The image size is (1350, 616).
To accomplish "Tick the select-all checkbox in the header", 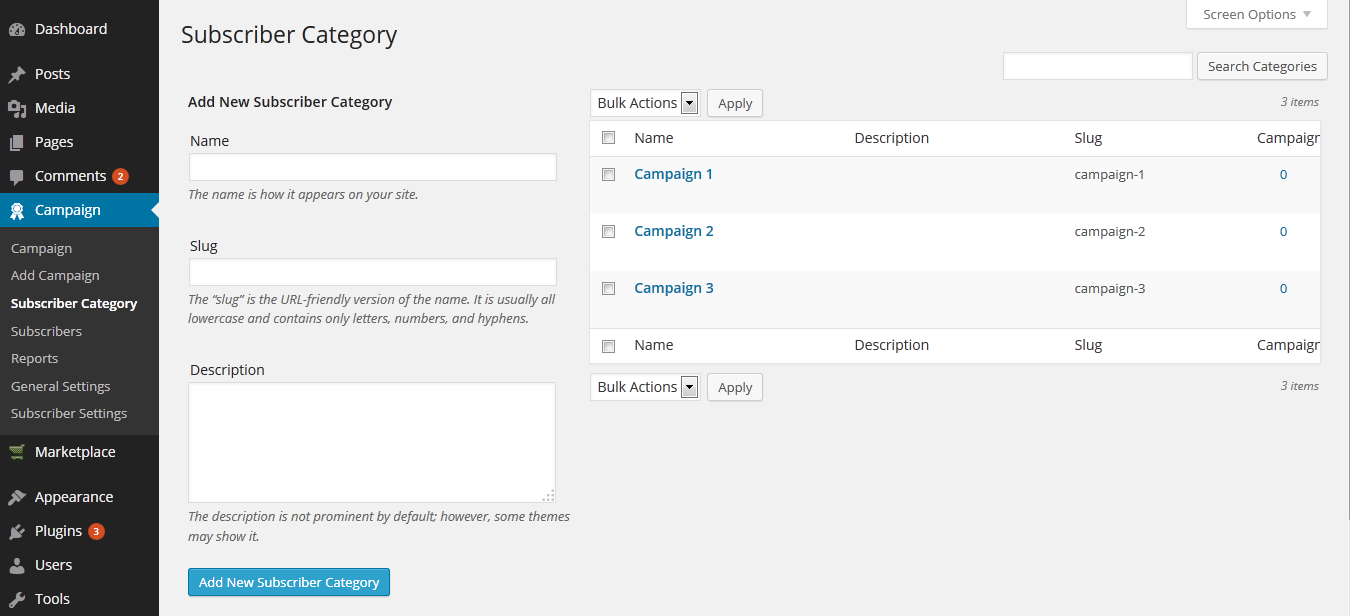I will click(609, 137).
